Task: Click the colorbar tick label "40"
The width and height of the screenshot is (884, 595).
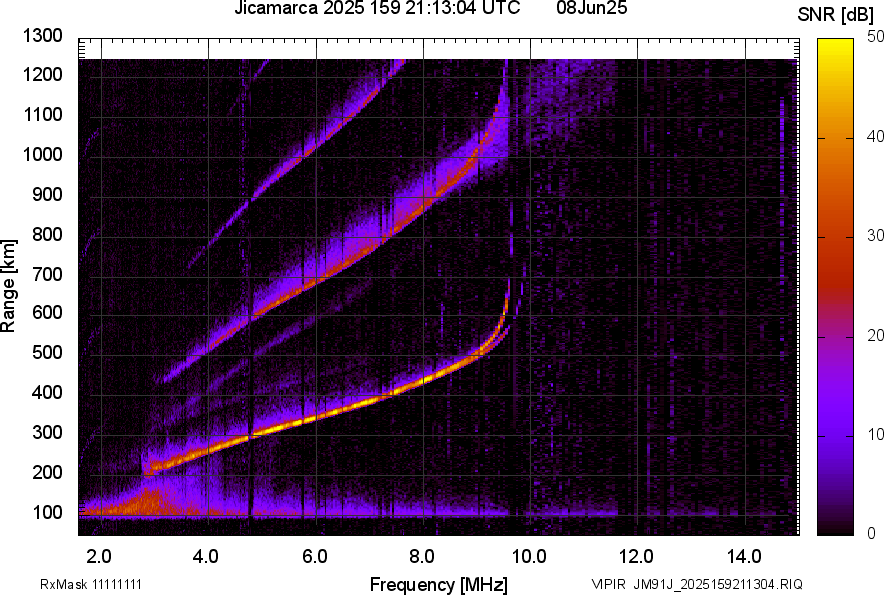Action: pos(876,136)
